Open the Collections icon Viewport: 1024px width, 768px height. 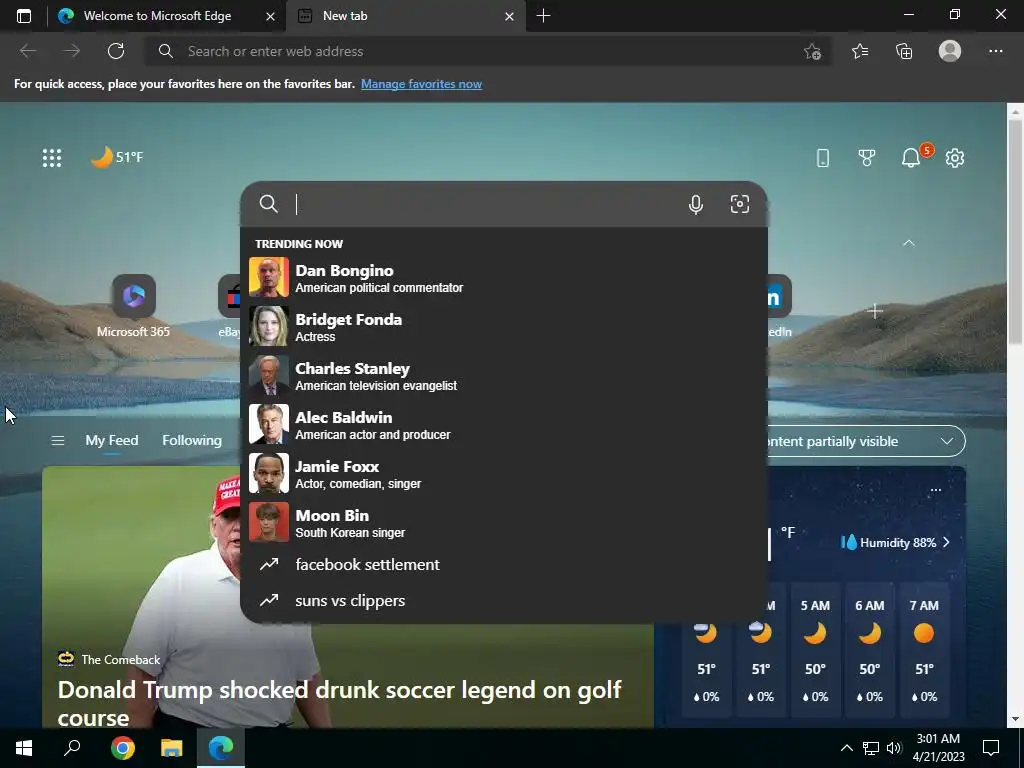pos(904,51)
